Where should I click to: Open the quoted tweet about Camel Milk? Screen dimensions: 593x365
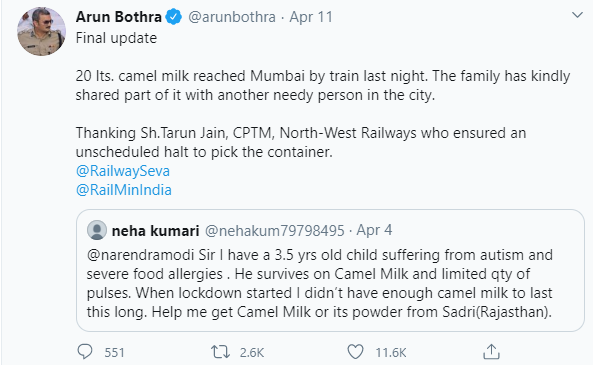[x=331, y=270]
